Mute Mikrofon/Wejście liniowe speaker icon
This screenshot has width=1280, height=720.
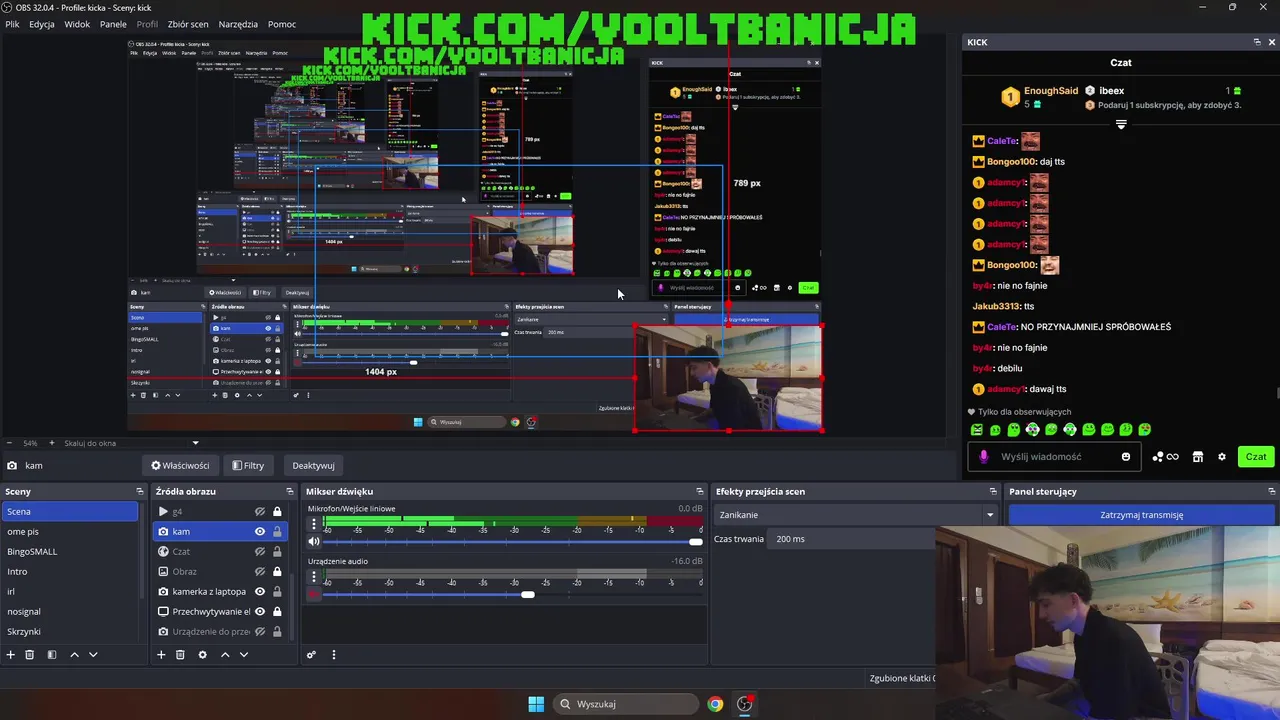click(314, 541)
